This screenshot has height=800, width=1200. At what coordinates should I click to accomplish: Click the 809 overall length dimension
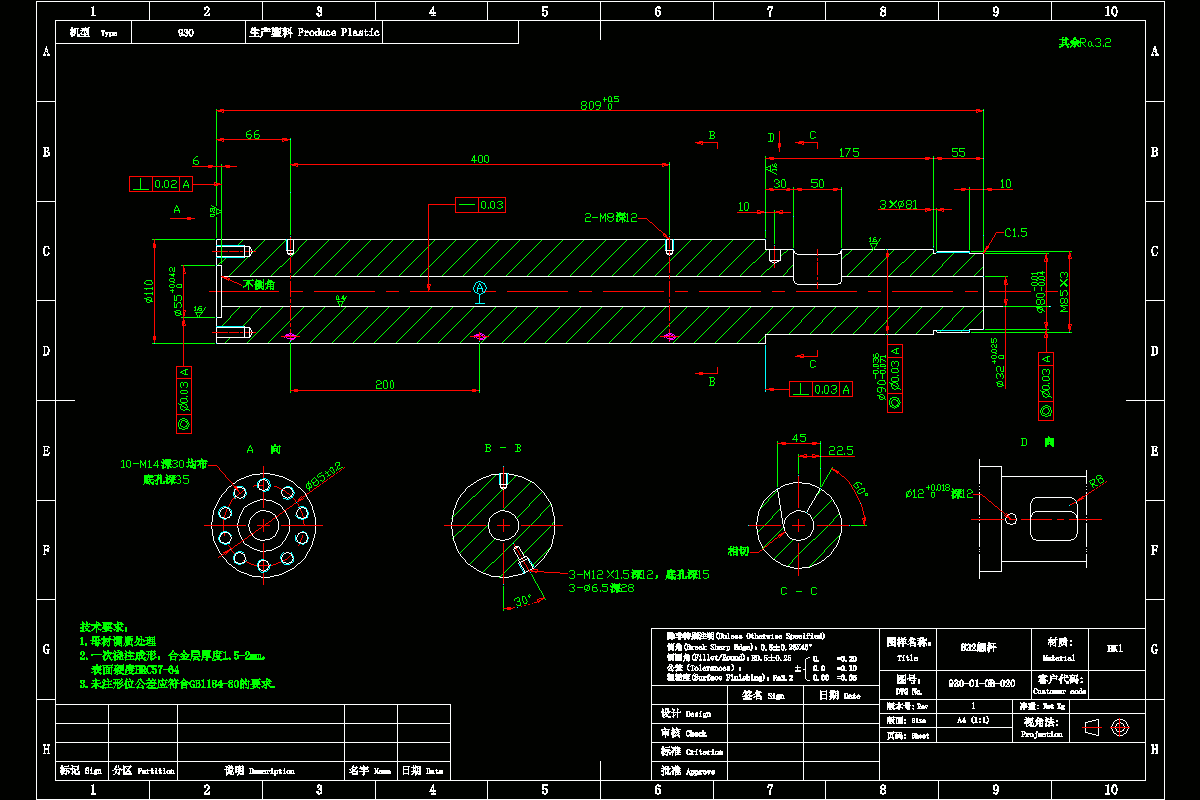(x=600, y=102)
